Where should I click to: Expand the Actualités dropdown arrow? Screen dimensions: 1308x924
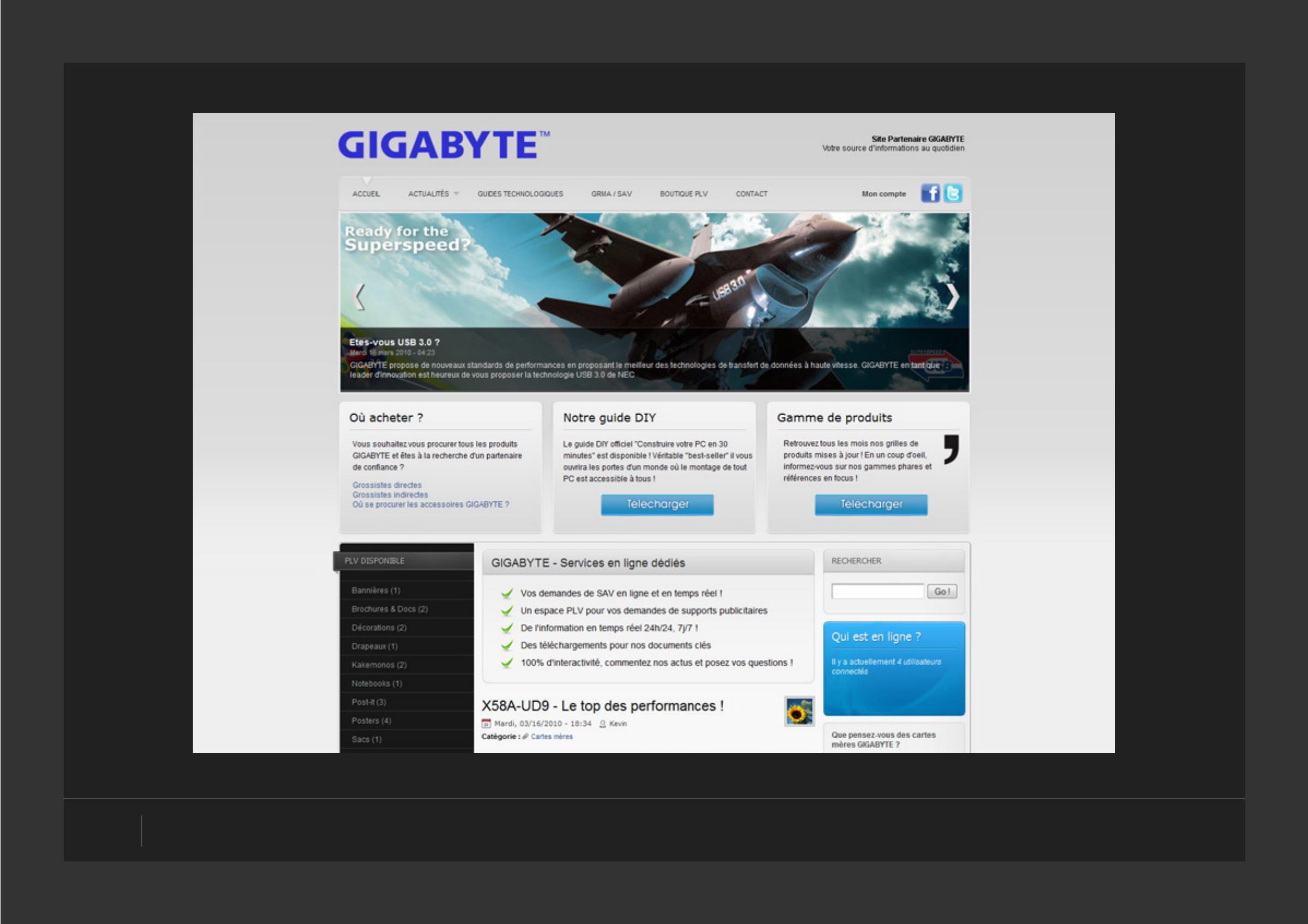456,194
